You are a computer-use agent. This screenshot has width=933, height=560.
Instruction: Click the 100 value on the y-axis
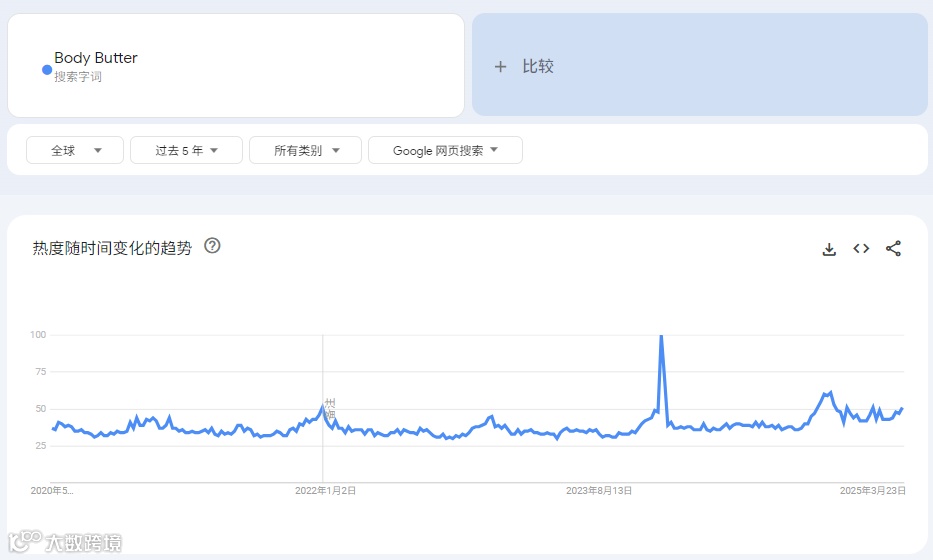[38, 334]
